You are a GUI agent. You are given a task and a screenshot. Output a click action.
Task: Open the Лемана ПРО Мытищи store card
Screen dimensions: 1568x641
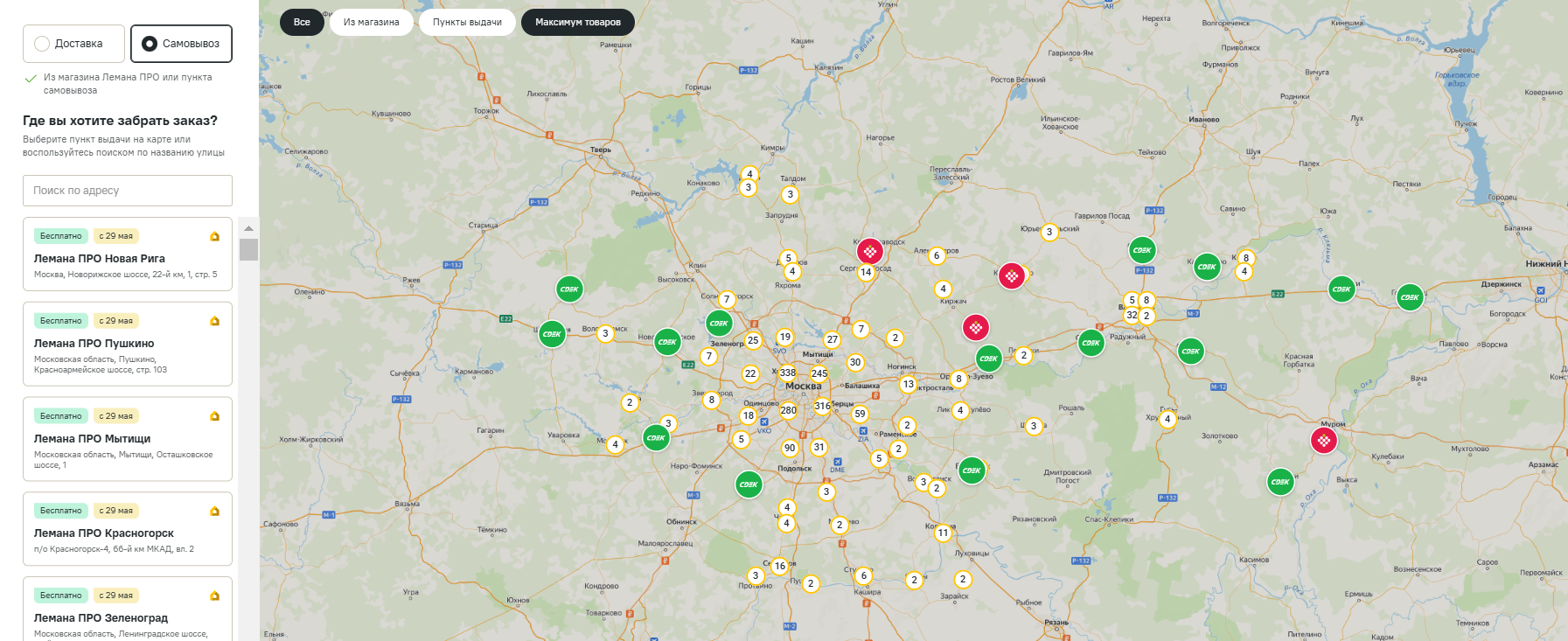128,439
